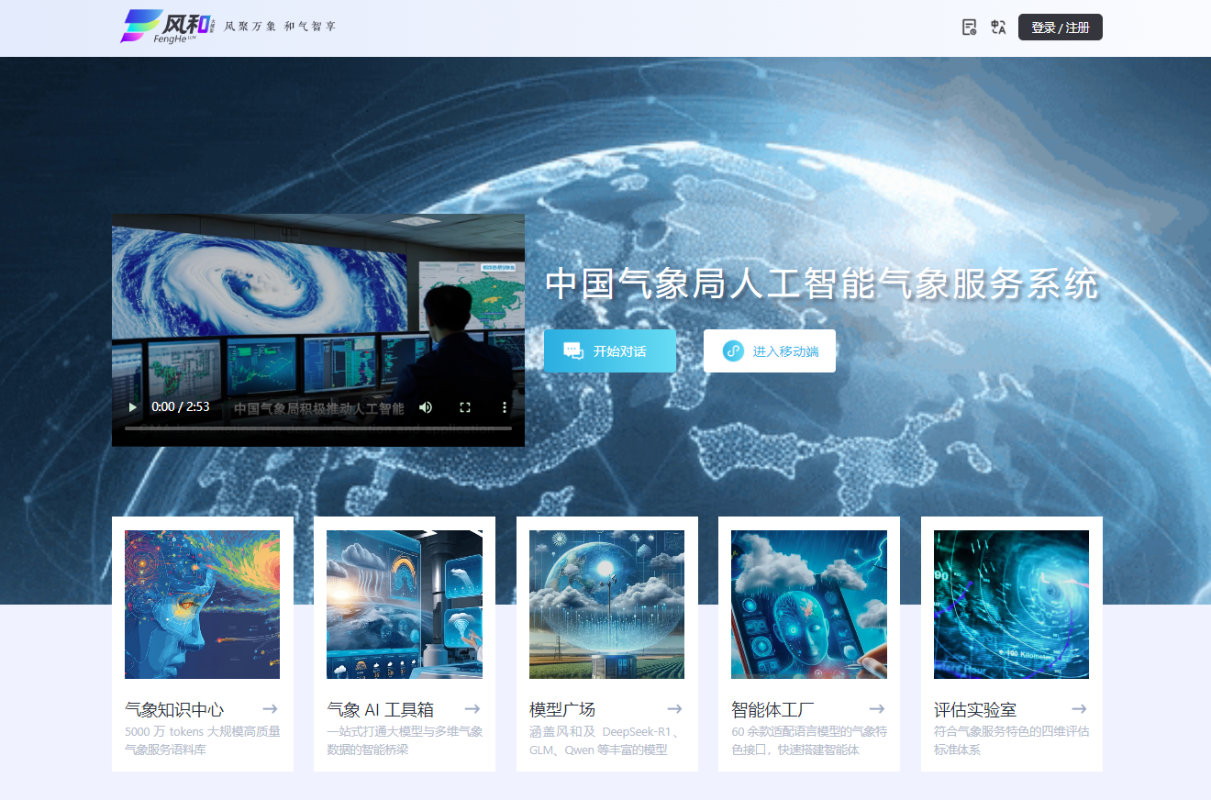Screen dimensions: 1211x800
Task: Click the arrow next to 评估实验室
Action: point(1079,709)
